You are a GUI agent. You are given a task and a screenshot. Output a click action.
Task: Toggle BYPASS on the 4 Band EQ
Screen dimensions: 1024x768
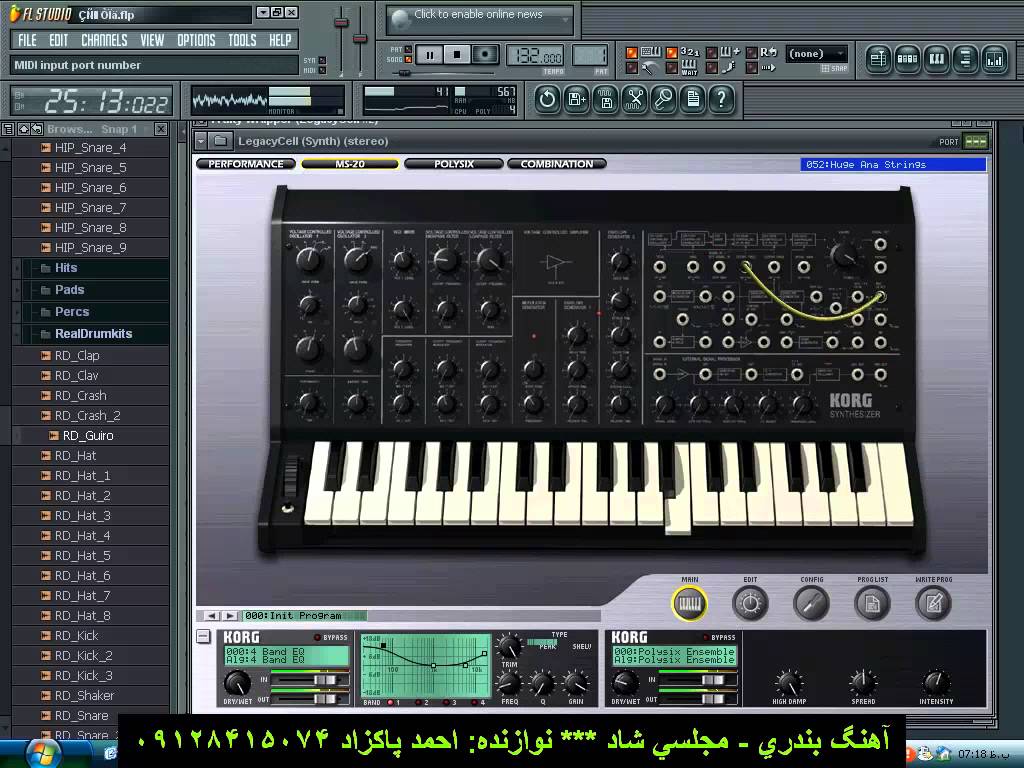click(x=318, y=637)
